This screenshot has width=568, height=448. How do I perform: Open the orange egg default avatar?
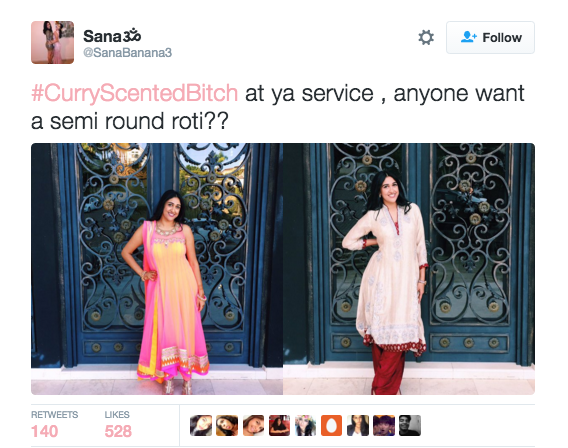(331, 425)
